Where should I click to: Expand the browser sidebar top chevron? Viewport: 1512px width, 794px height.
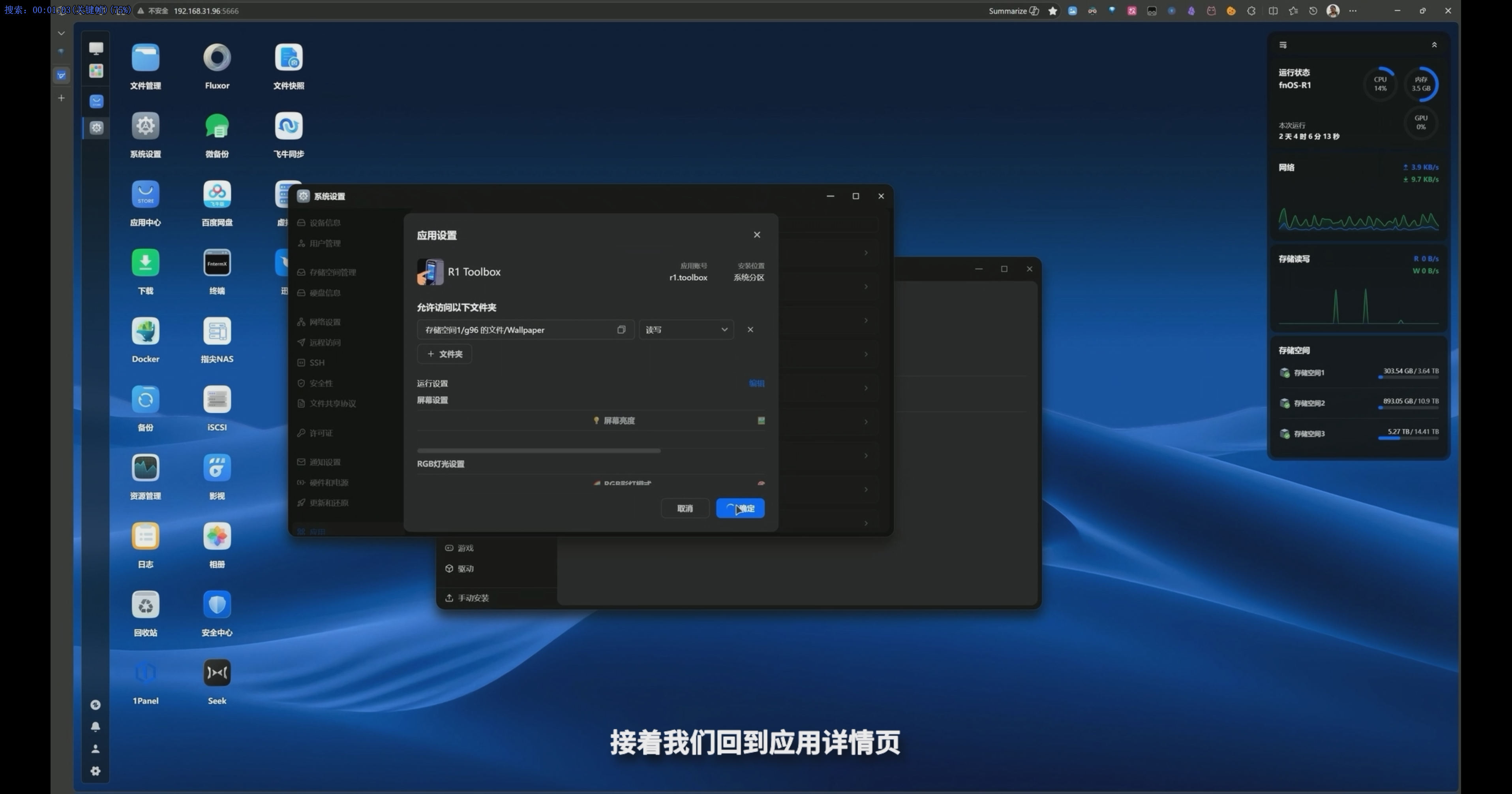point(61,34)
